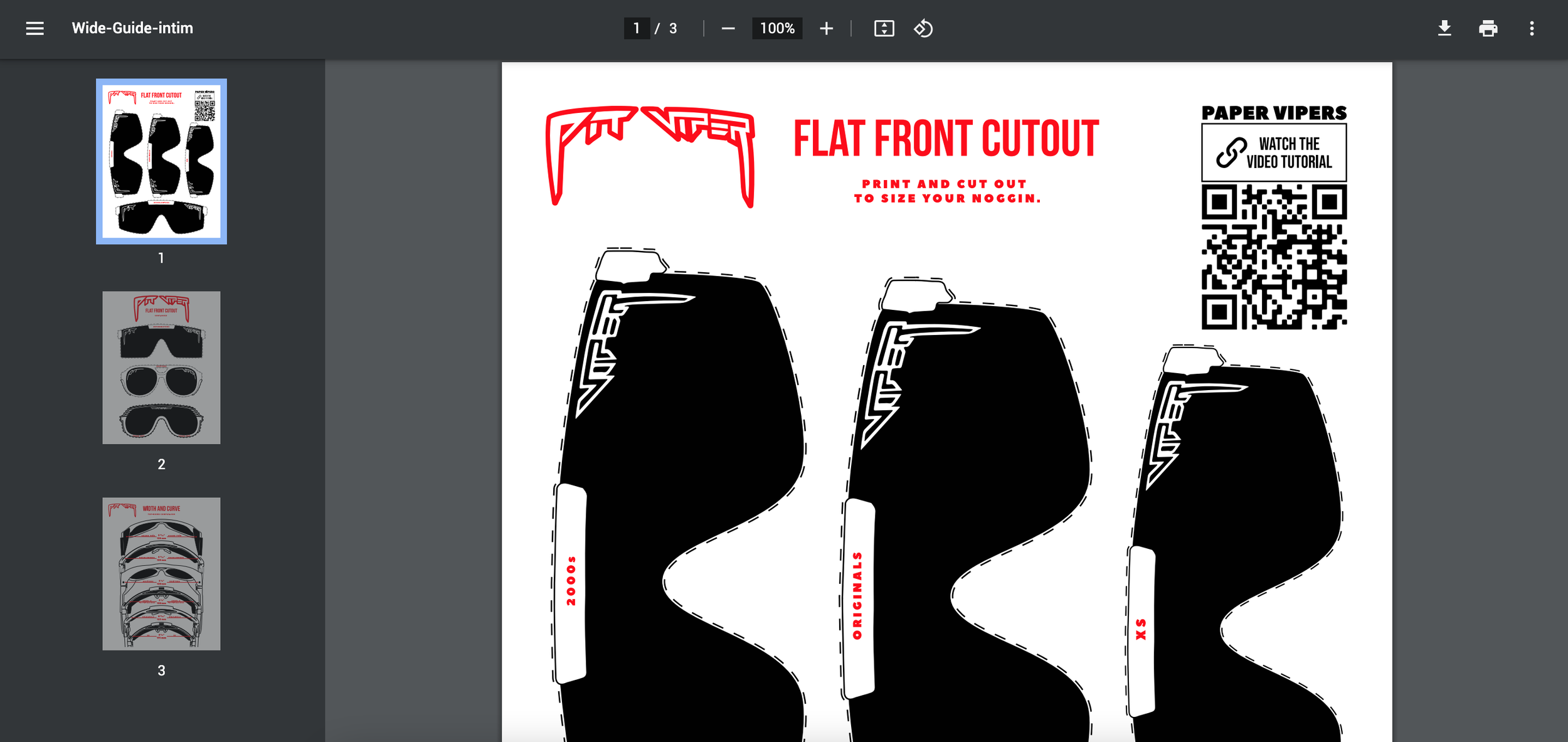Viewport: 1568px width, 742px height.
Task: Click the total page count 3
Action: pos(673,28)
